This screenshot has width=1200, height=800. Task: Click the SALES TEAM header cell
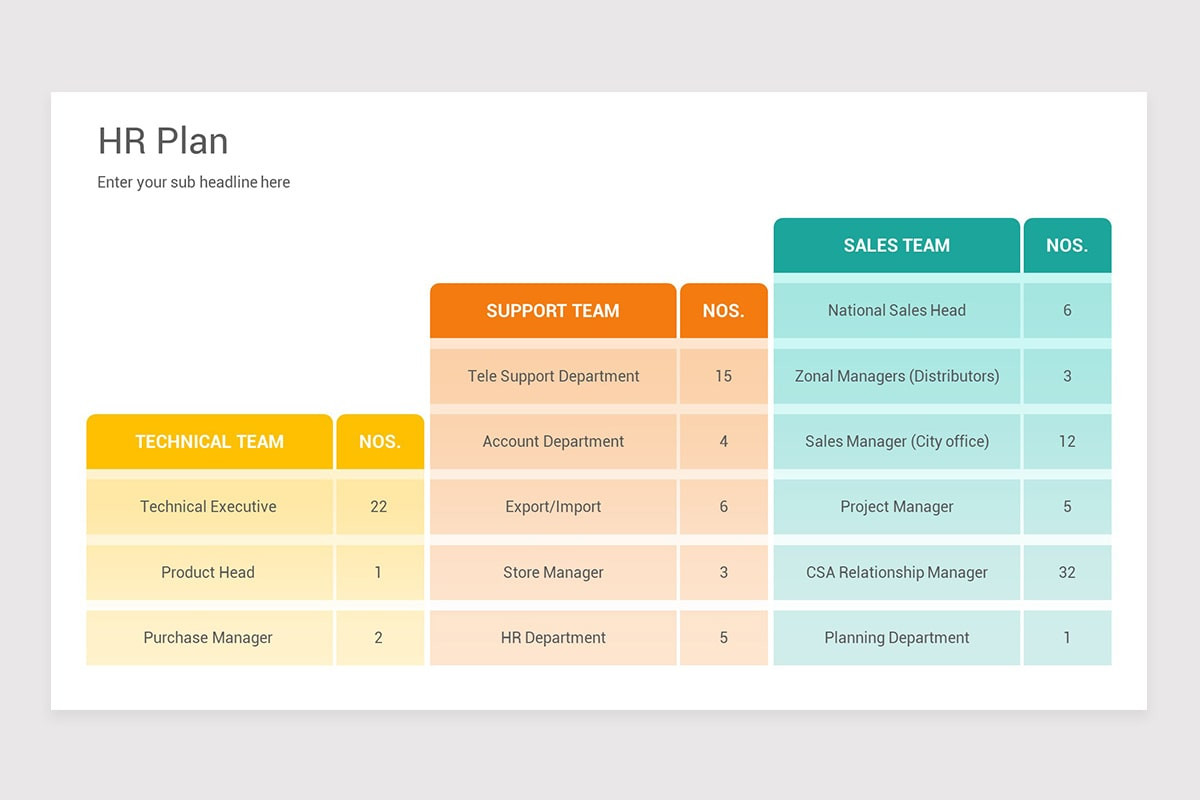click(896, 245)
